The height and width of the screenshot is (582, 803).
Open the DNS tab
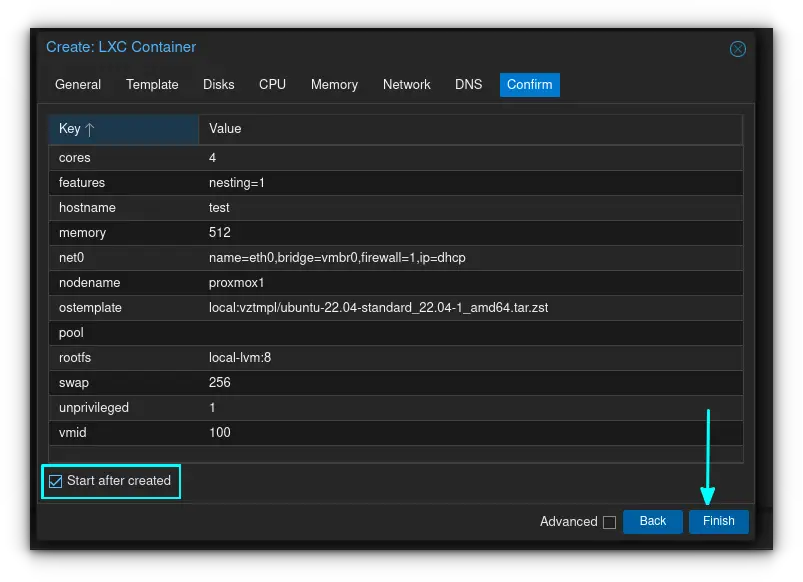pos(468,85)
